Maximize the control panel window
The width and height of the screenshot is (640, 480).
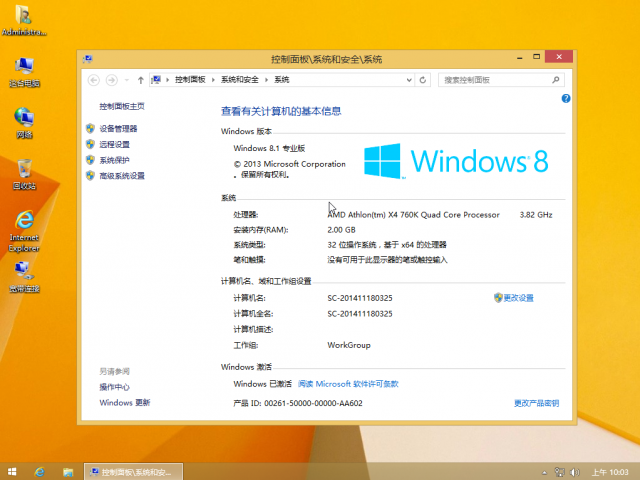tap(536, 57)
